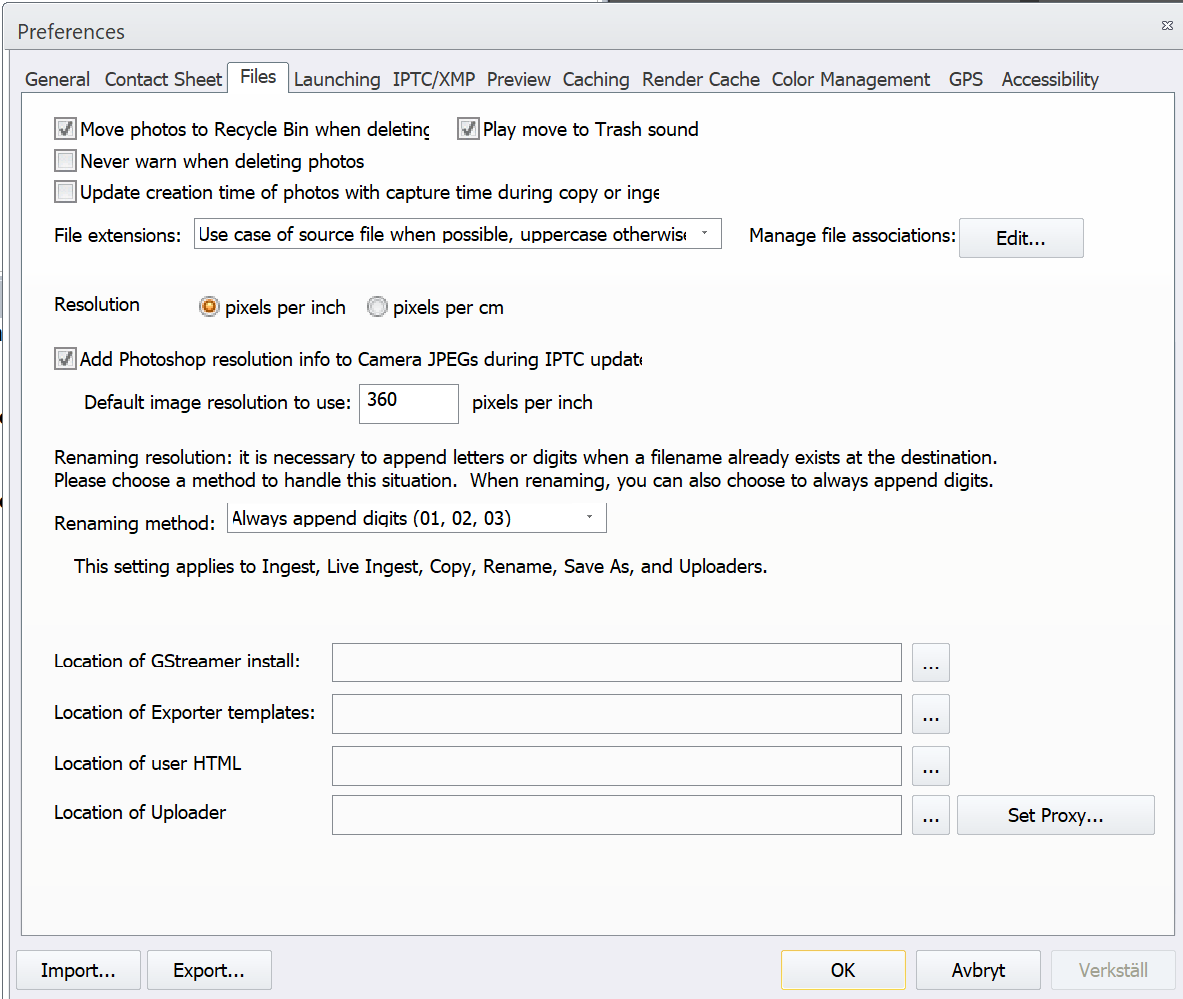1183x999 pixels.
Task: Check Add Photoshop resolution info checkbox
Action: tap(66, 359)
